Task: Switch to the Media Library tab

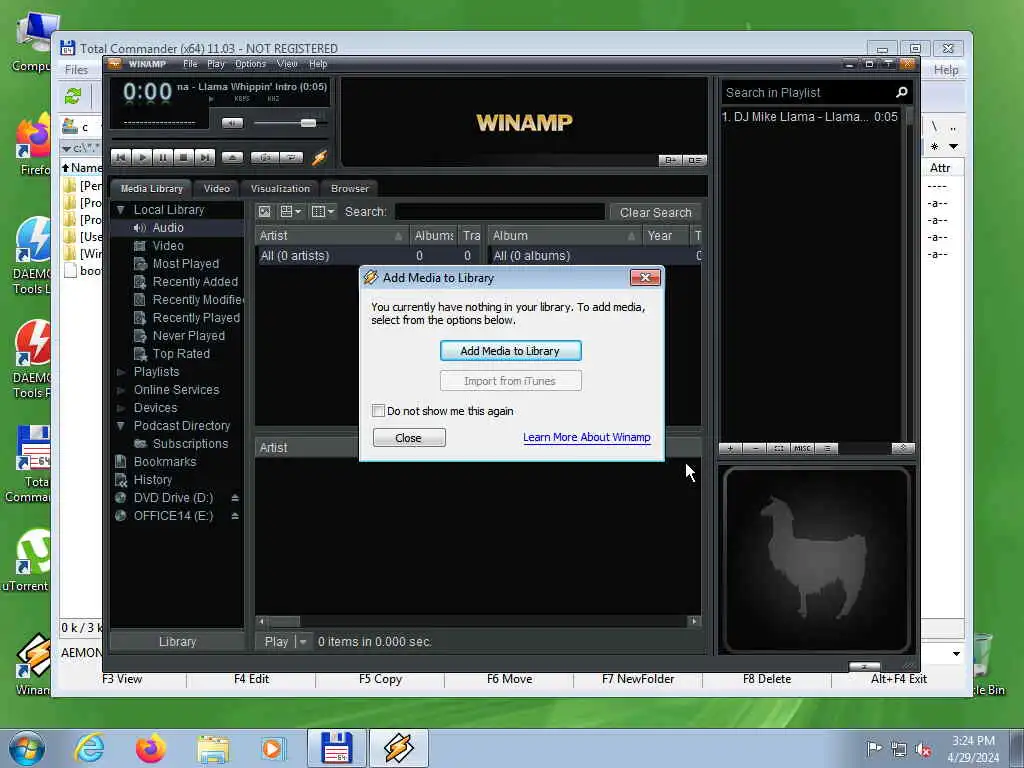Action: click(x=152, y=189)
